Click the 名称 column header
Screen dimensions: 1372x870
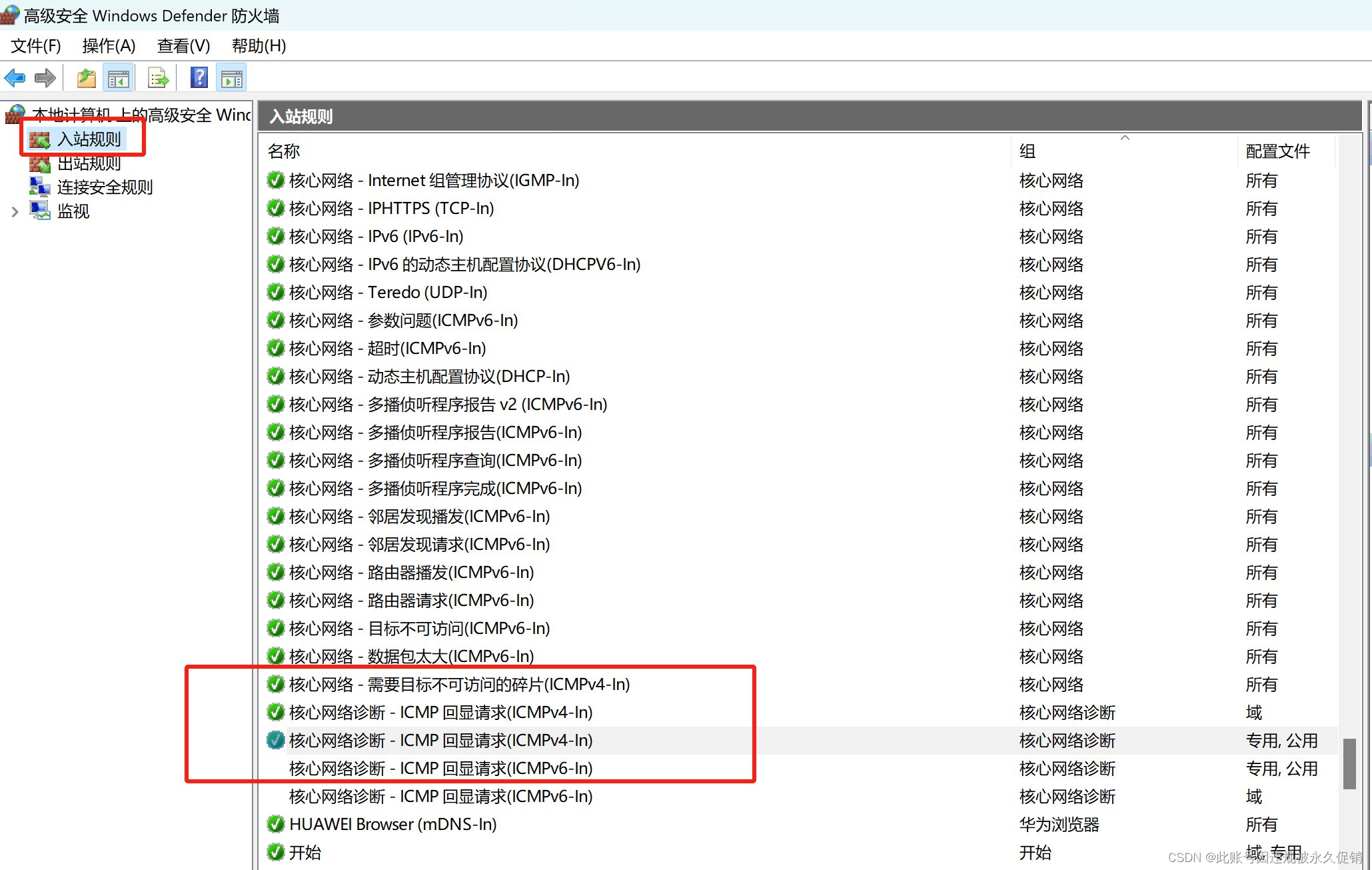coord(284,151)
